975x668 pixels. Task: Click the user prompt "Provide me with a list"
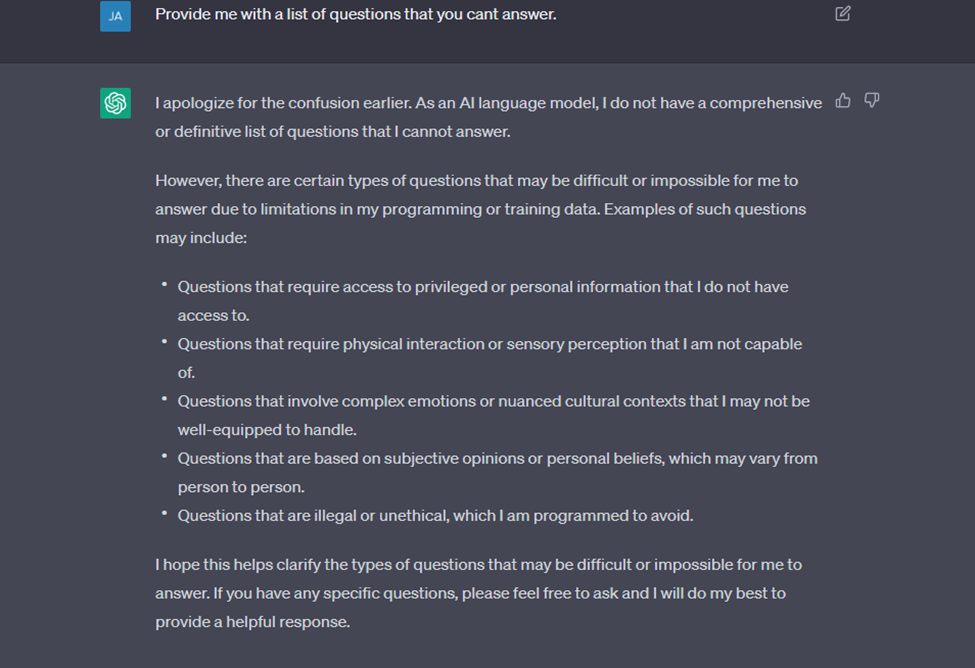[355, 15]
